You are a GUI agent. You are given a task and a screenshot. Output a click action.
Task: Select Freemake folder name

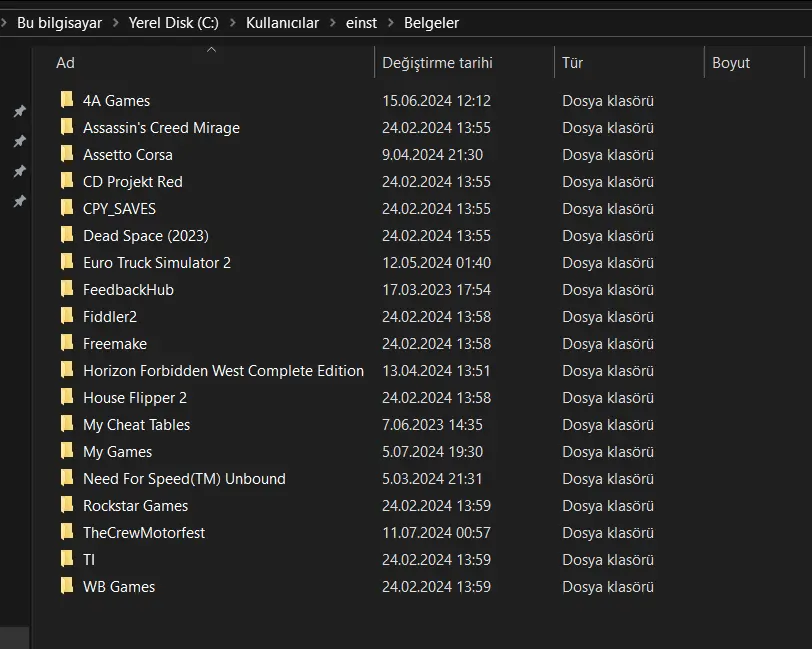pos(115,343)
